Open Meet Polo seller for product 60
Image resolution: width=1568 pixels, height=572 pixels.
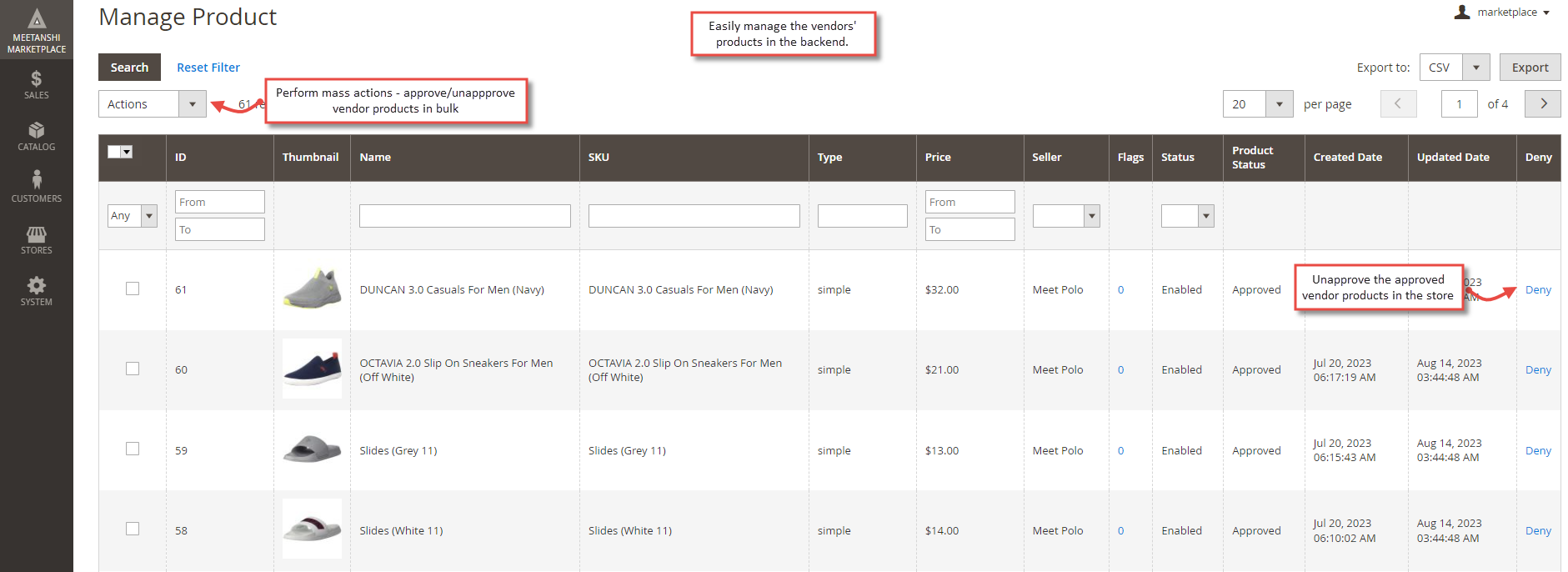pyautogui.click(x=1058, y=370)
